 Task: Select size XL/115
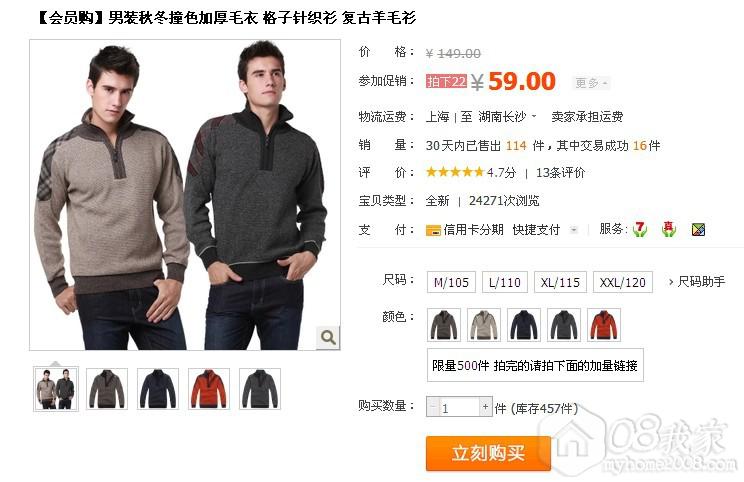(560, 282)
